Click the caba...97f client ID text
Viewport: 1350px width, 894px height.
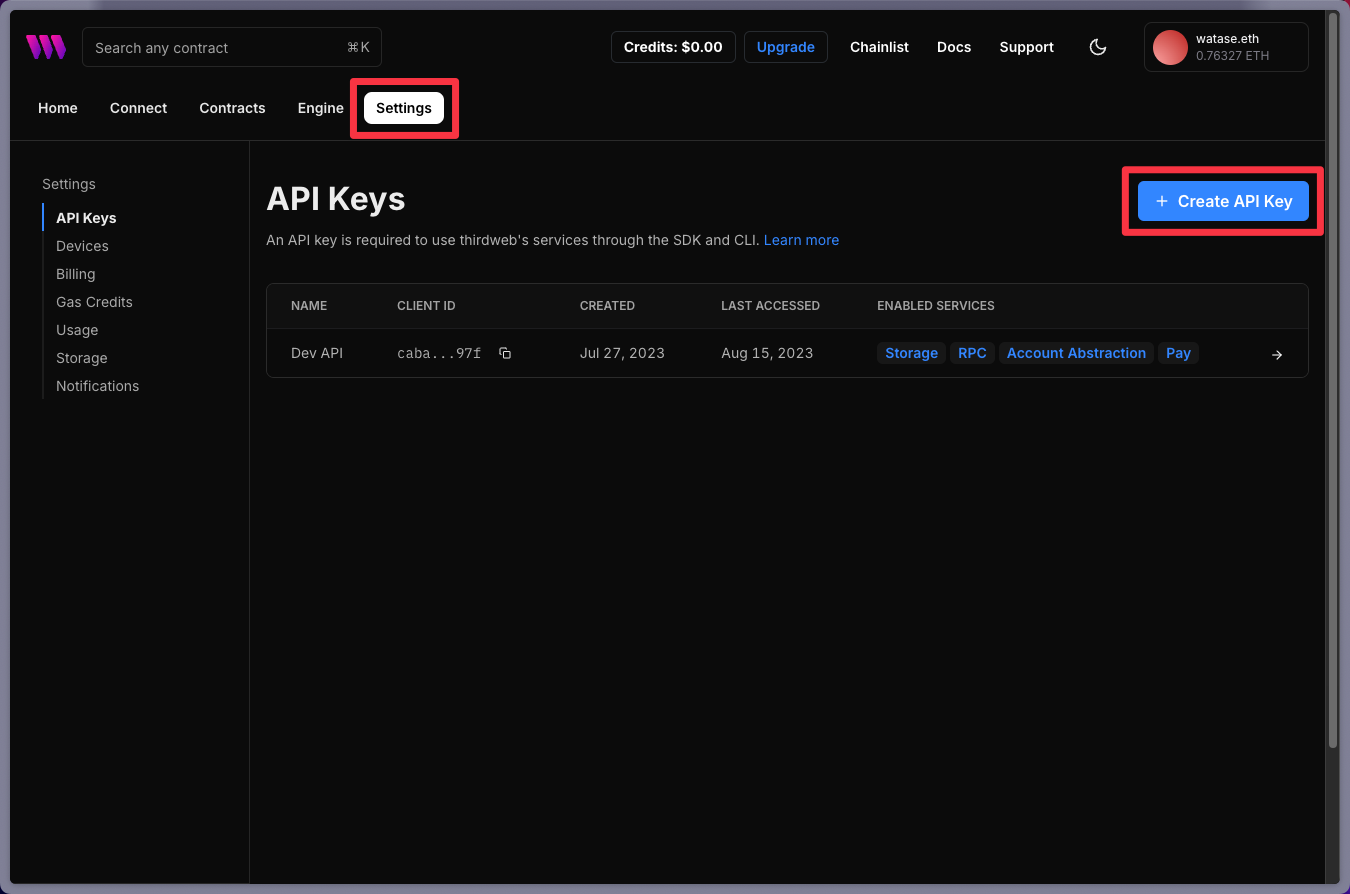point(439,353)
